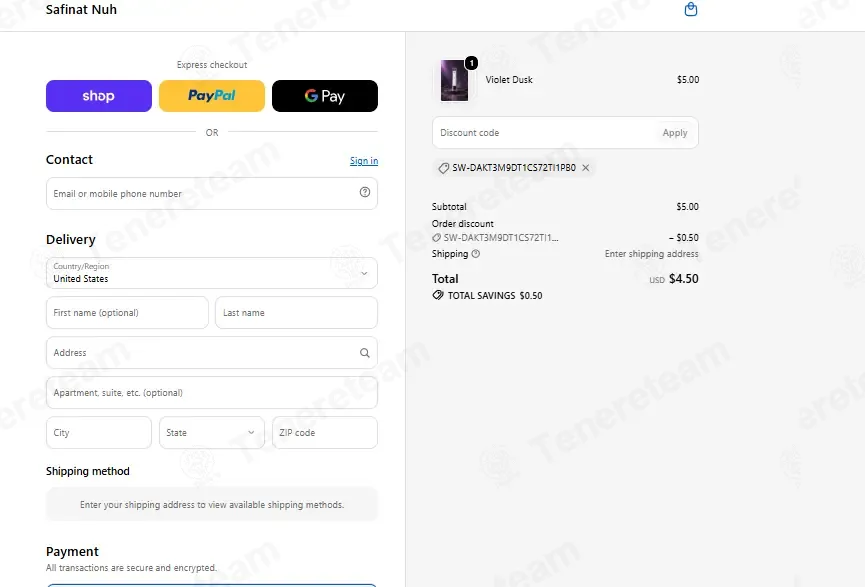Viewport: 865px width, 587px height.
Task: Click the Safinat Nuh store name
Action: tap(81, 9)
